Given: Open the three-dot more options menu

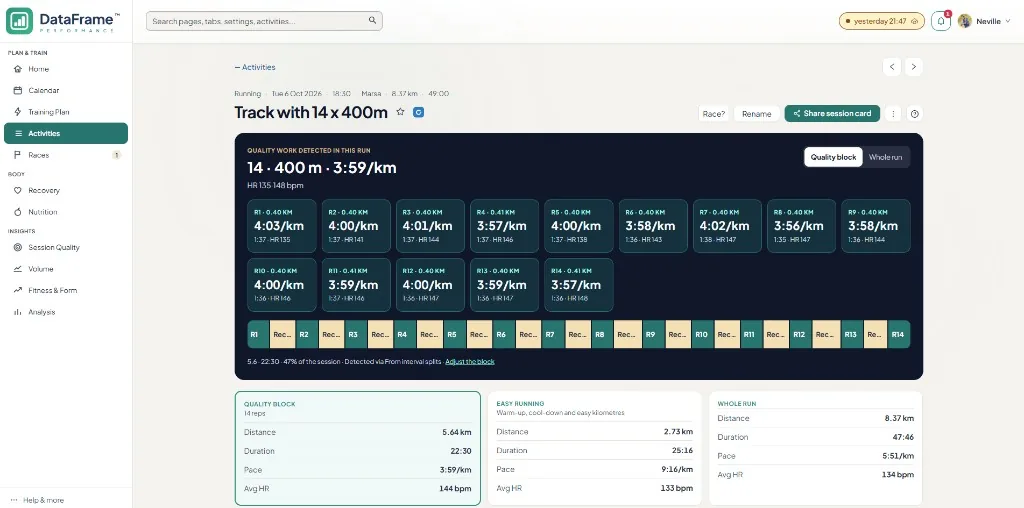Looking at the screenshot, I should tap(893, 114).
